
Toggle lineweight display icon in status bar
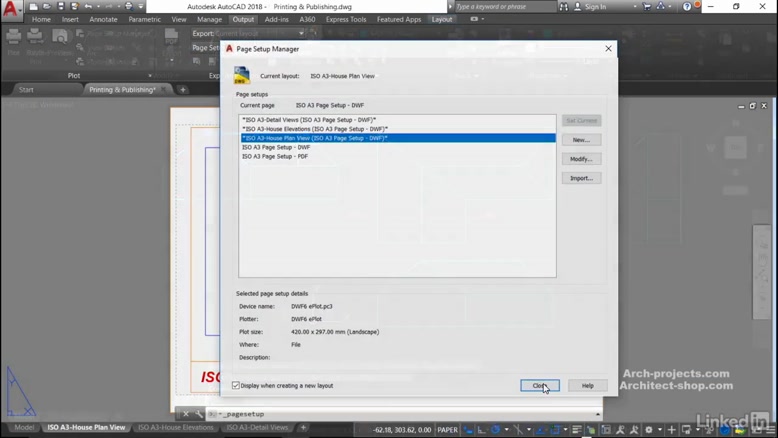coord(577,430)
